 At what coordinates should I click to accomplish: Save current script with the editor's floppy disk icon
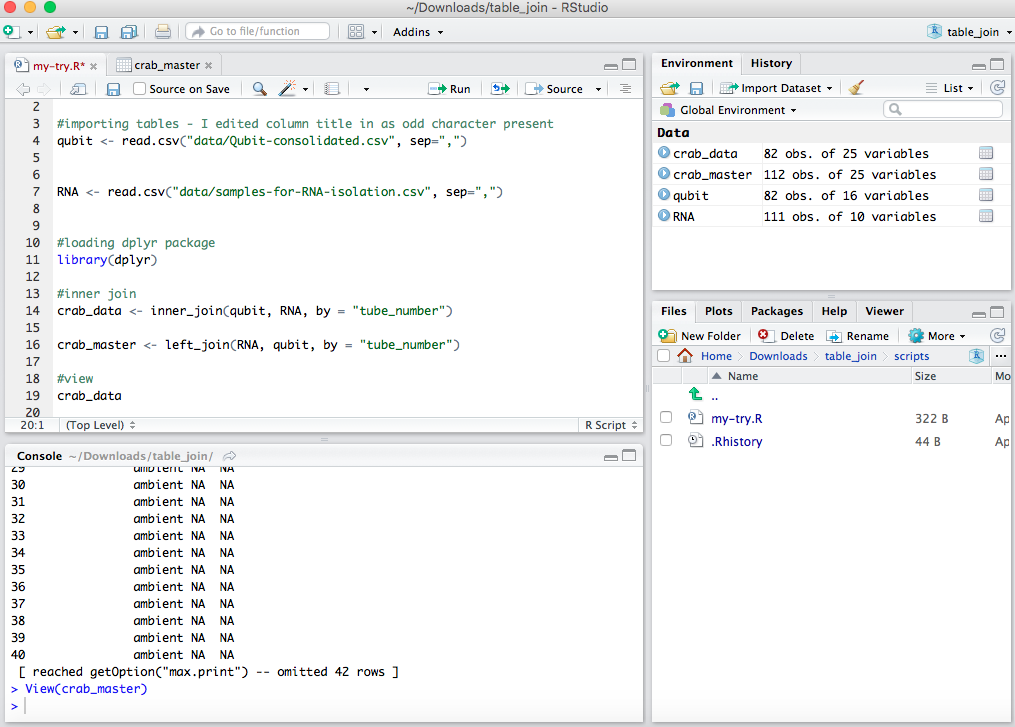click(x=113, y=89)
